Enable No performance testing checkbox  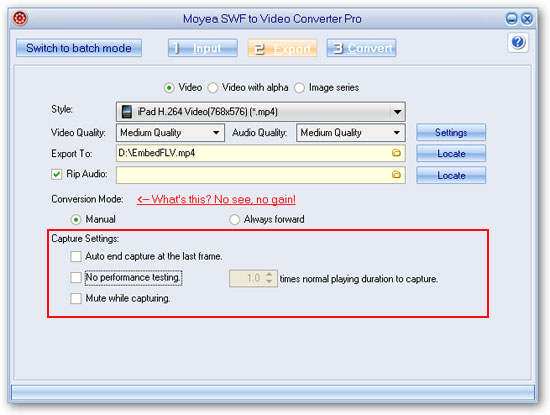point(76,277)
